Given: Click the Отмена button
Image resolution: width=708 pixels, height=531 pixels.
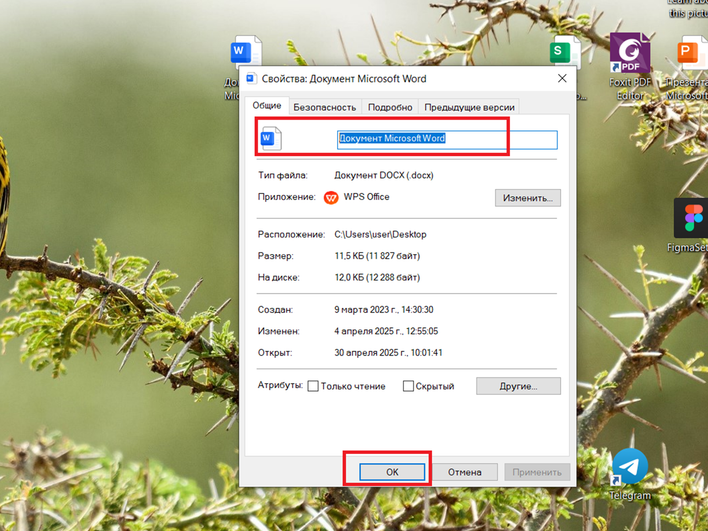Looking at the screenshot, I should click(x=465, y=472).
